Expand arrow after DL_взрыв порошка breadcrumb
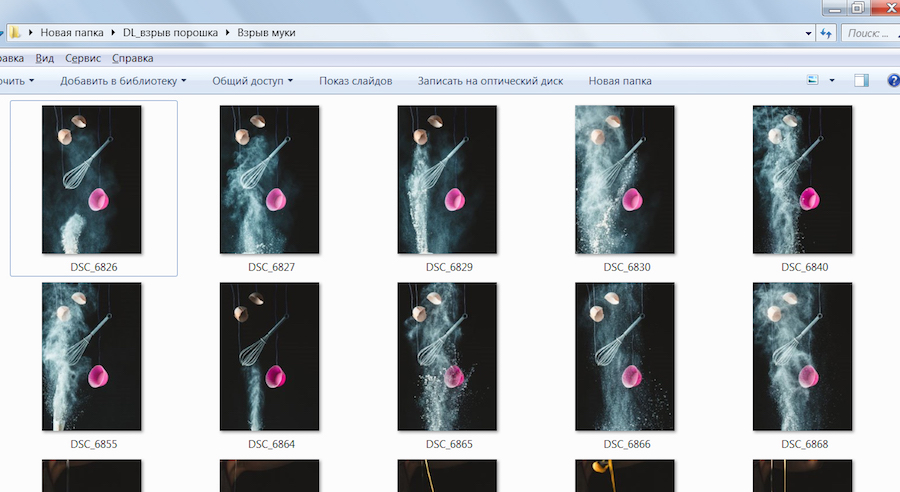 point(227,33)
